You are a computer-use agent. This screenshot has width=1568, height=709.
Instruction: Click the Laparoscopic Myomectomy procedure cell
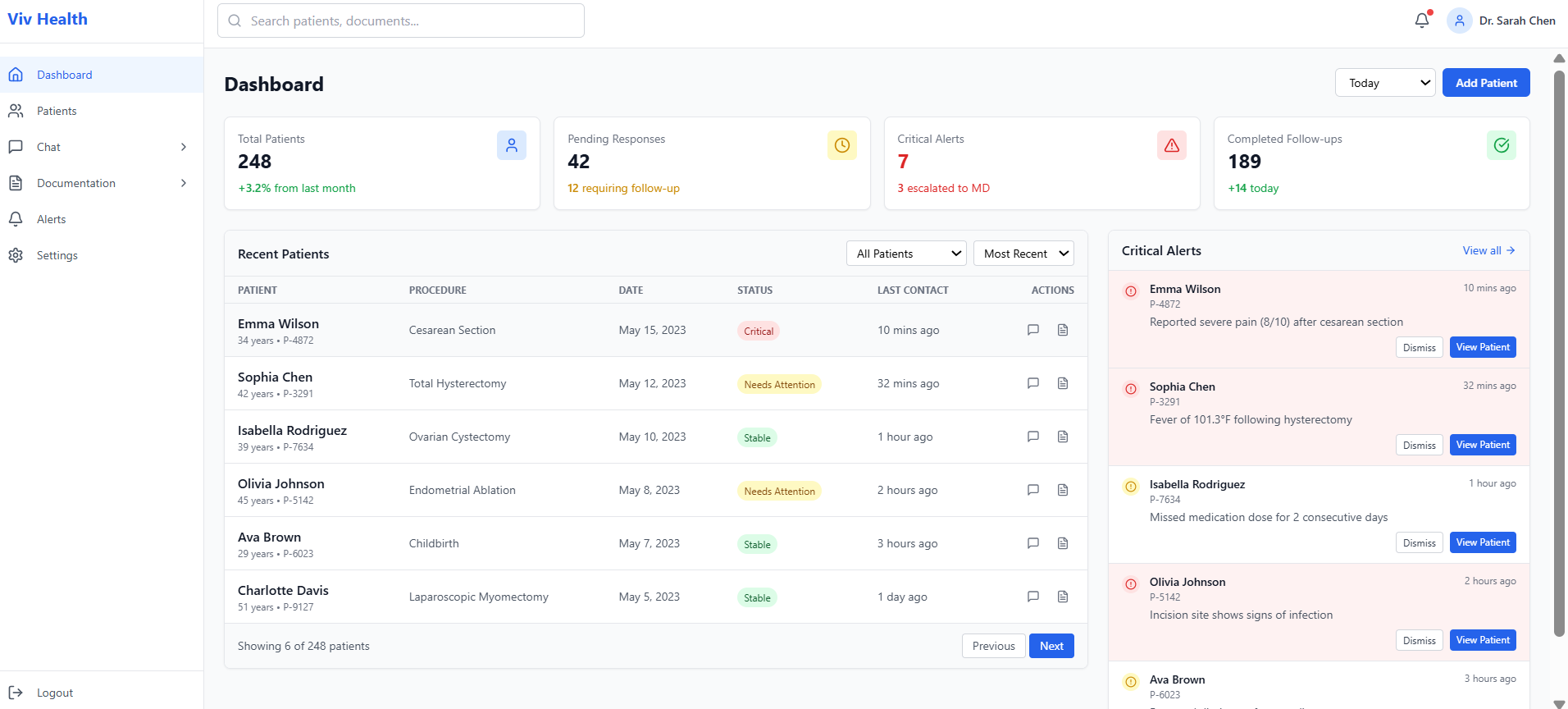pos(479,597)
